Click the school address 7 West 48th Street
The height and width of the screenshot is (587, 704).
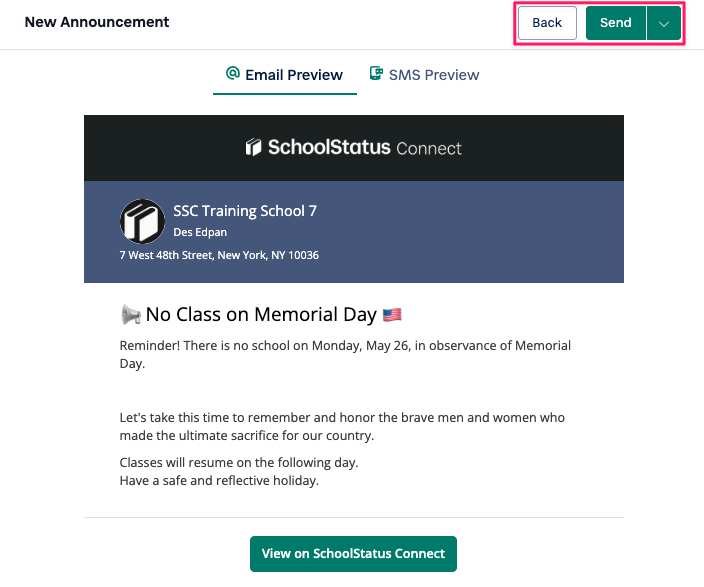pyautogui.click(x=219, y=255)
